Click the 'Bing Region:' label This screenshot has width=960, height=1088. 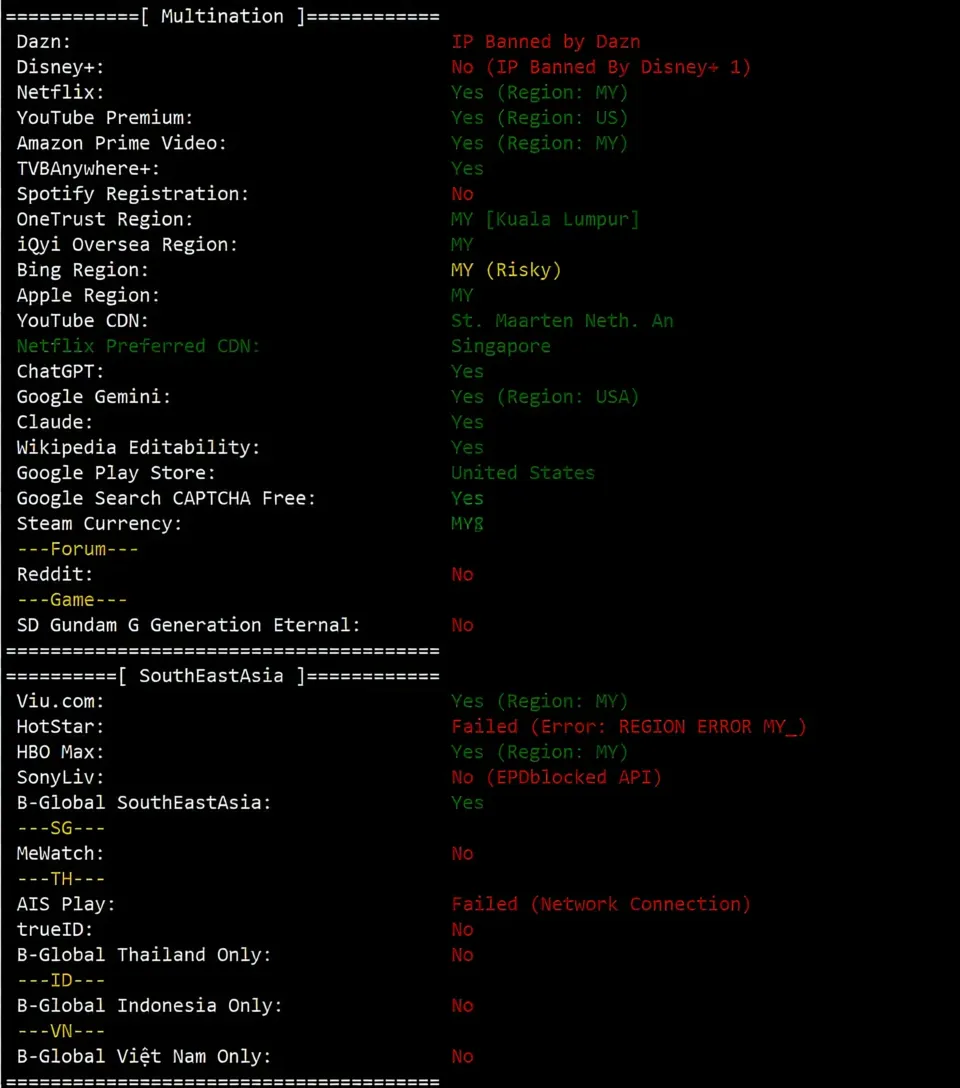pyautogui.click(x=83, y=270)
